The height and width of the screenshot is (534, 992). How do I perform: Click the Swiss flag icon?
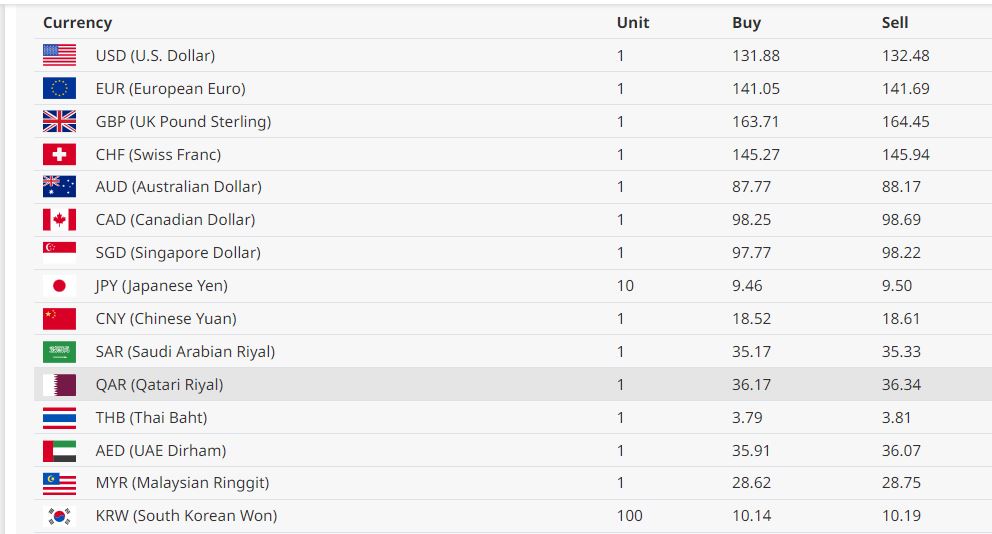(x=59, y=155)
